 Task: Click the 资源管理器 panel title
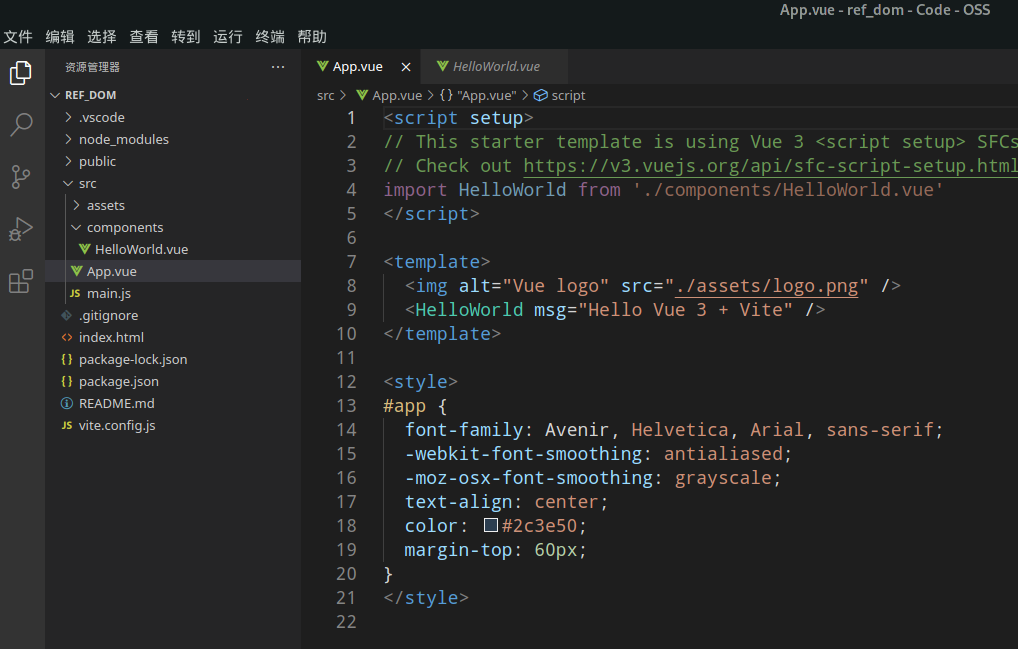click(x=92, y=67)
